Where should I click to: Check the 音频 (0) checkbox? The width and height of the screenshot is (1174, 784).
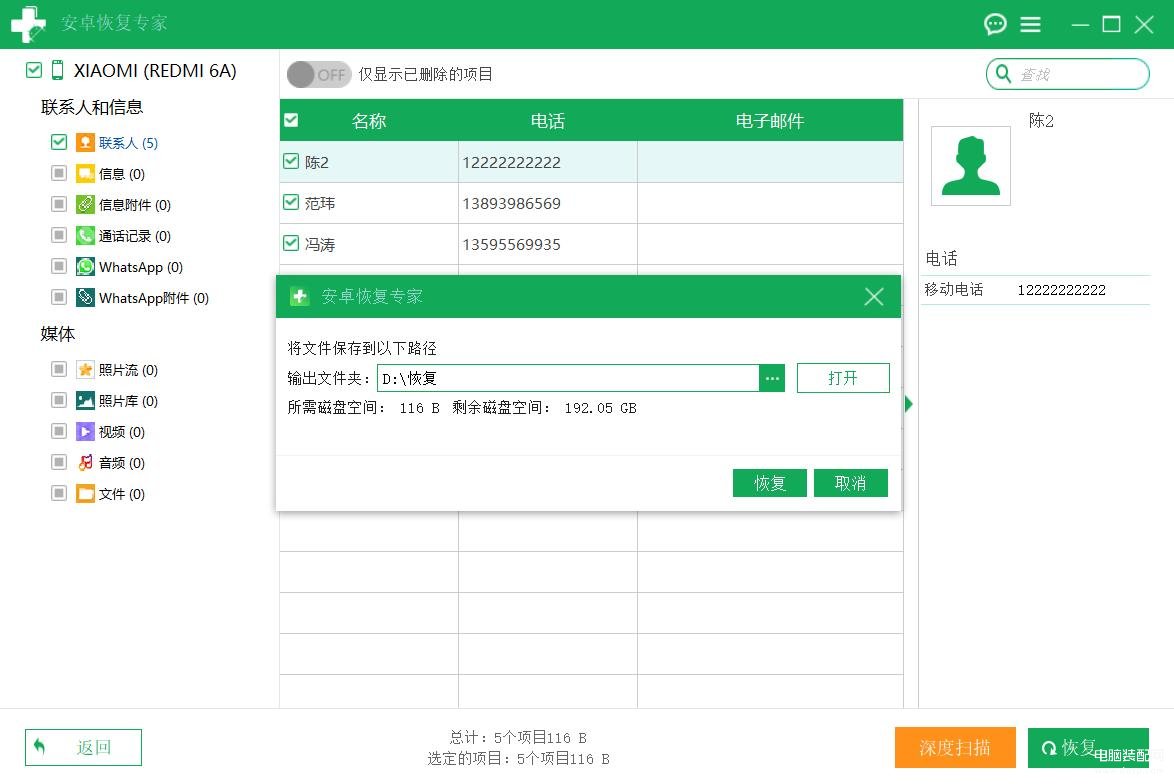tap(59, 462)
